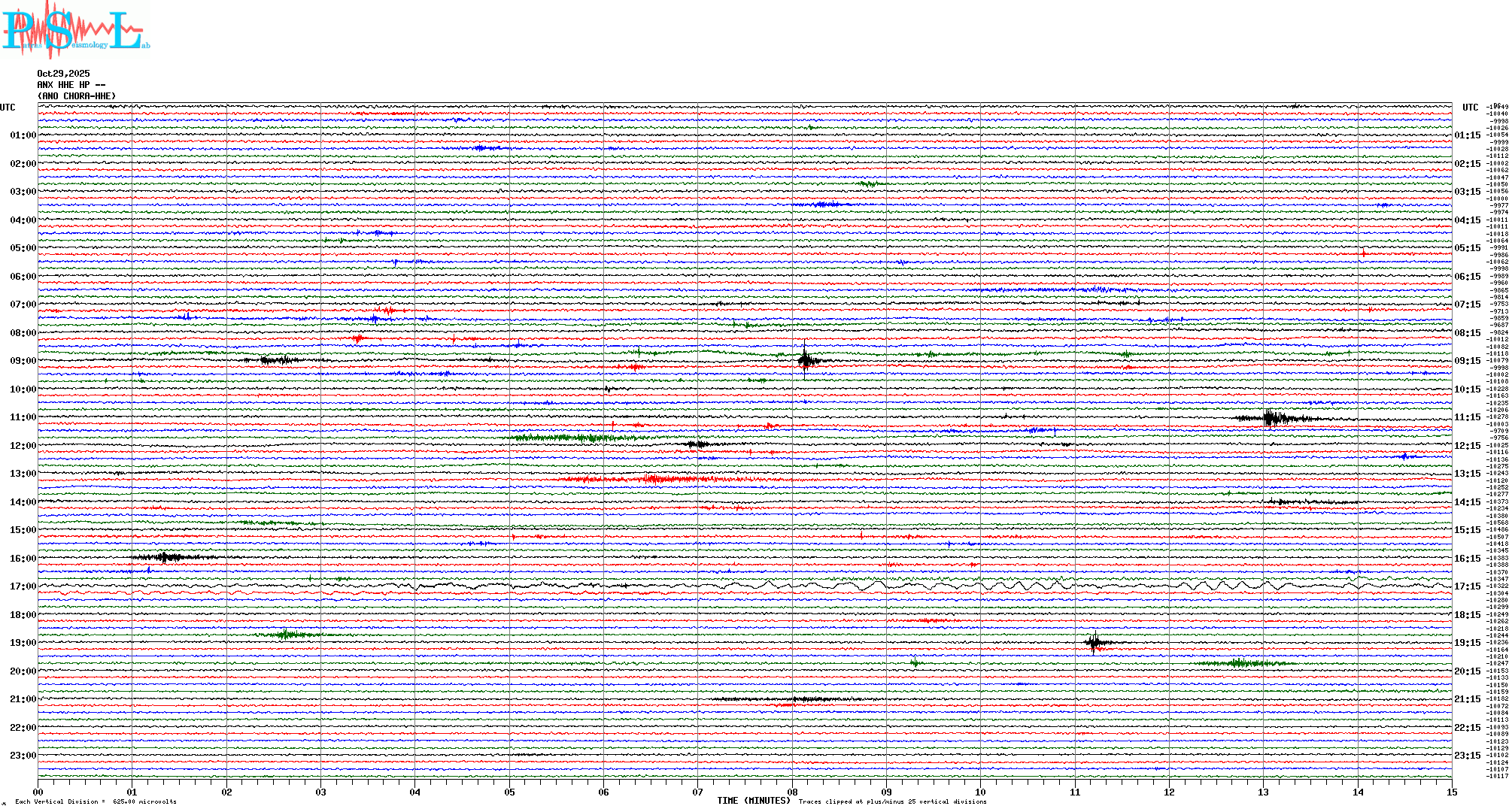
Task: Click the PSL seismology lab logo
Action: [x=75, y=30]
